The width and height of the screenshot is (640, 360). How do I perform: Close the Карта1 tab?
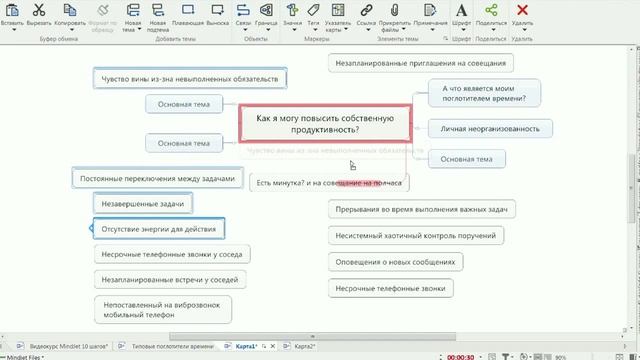[273, 346]
